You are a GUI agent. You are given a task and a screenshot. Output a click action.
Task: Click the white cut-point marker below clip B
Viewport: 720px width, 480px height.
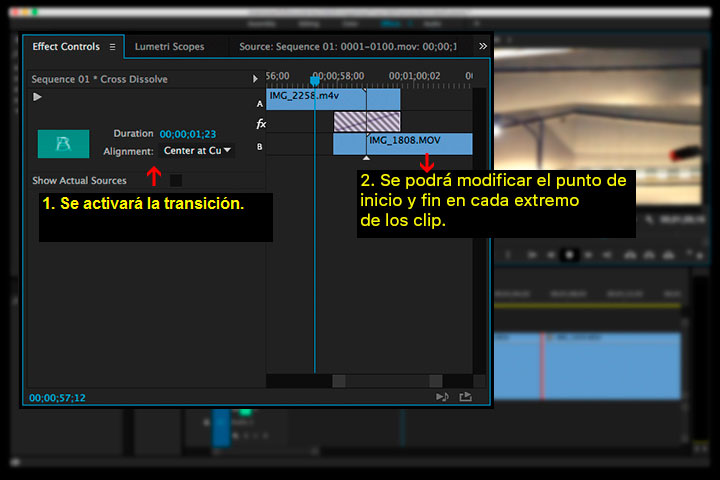point(366,158)
